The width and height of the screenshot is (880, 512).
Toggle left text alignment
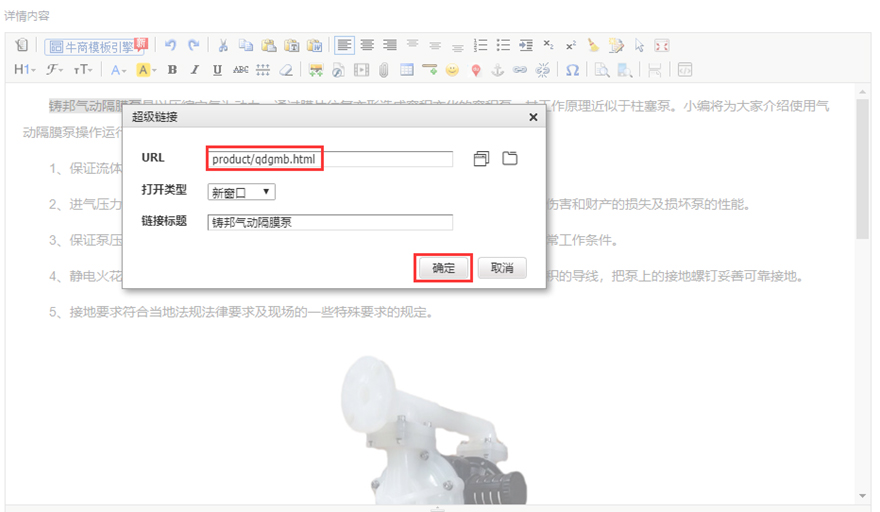point(344,45)
